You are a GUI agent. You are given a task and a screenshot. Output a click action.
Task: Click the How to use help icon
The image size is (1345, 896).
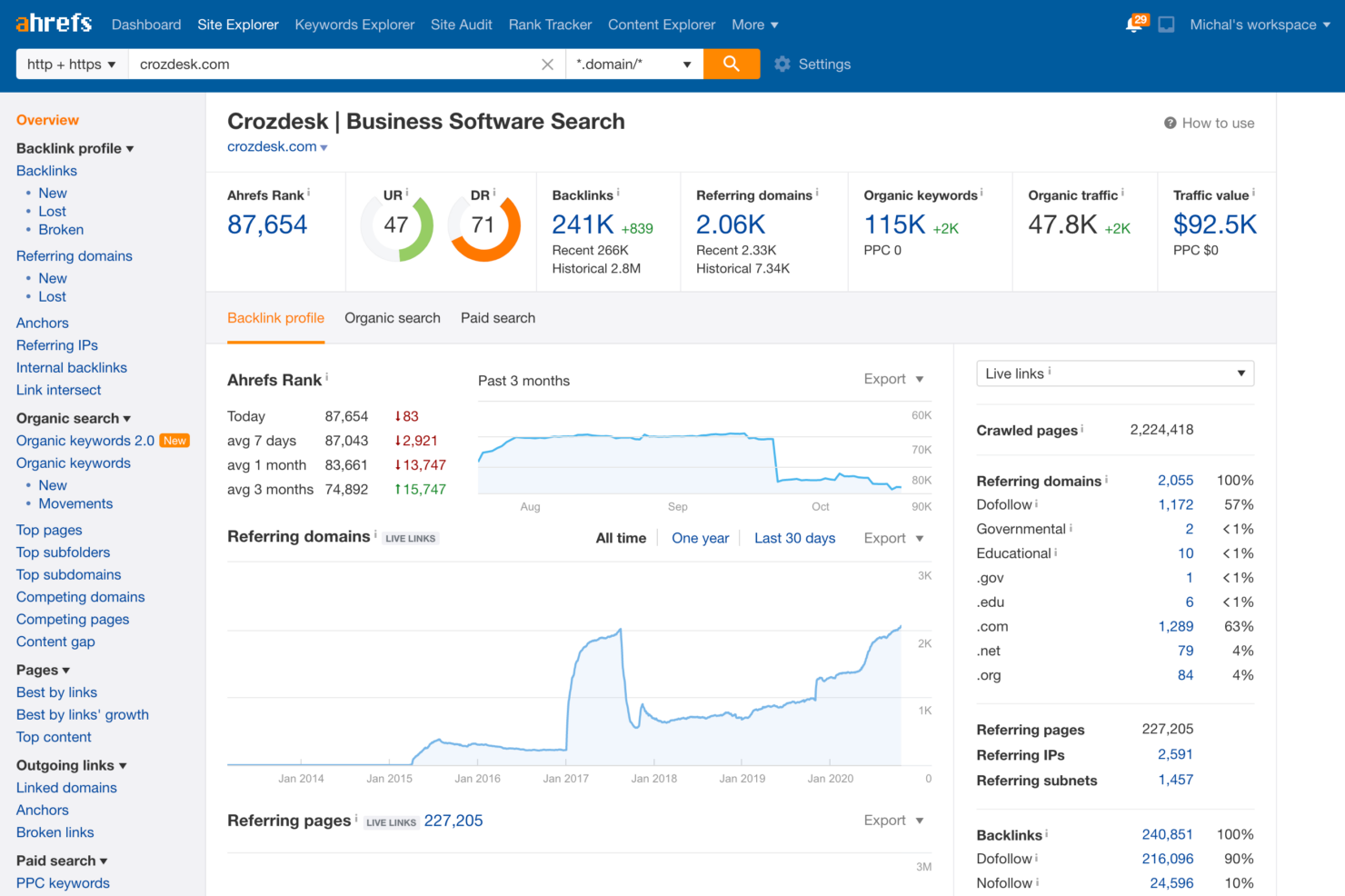tap(1171, 124)
